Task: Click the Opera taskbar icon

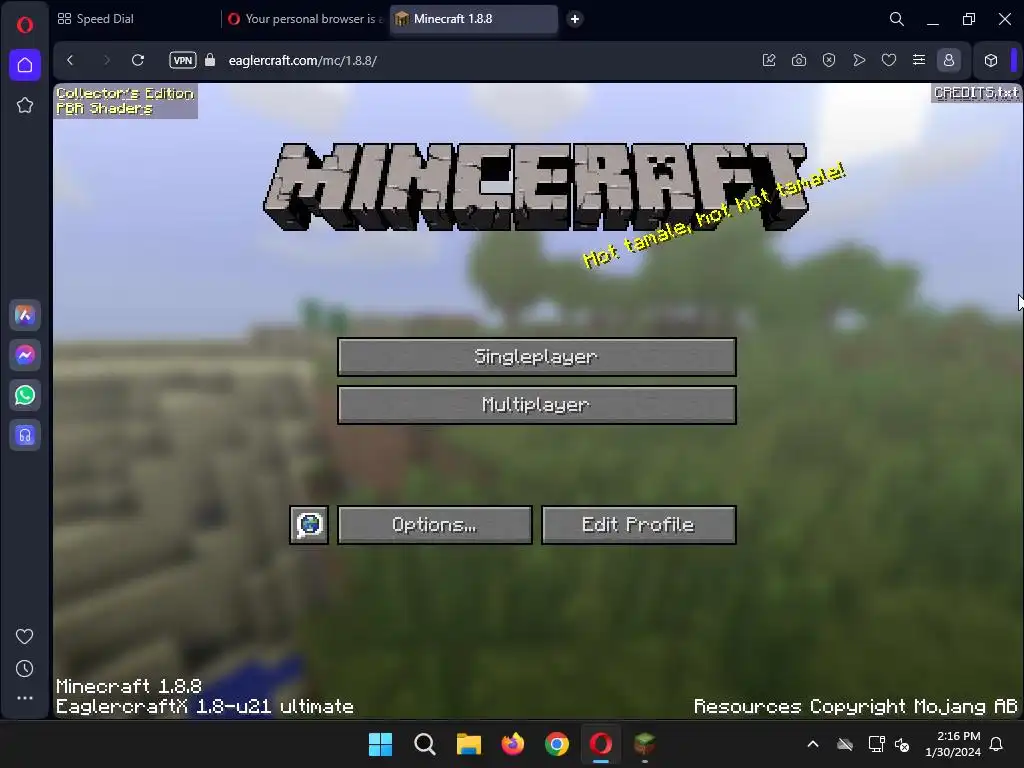Action: 601,744
